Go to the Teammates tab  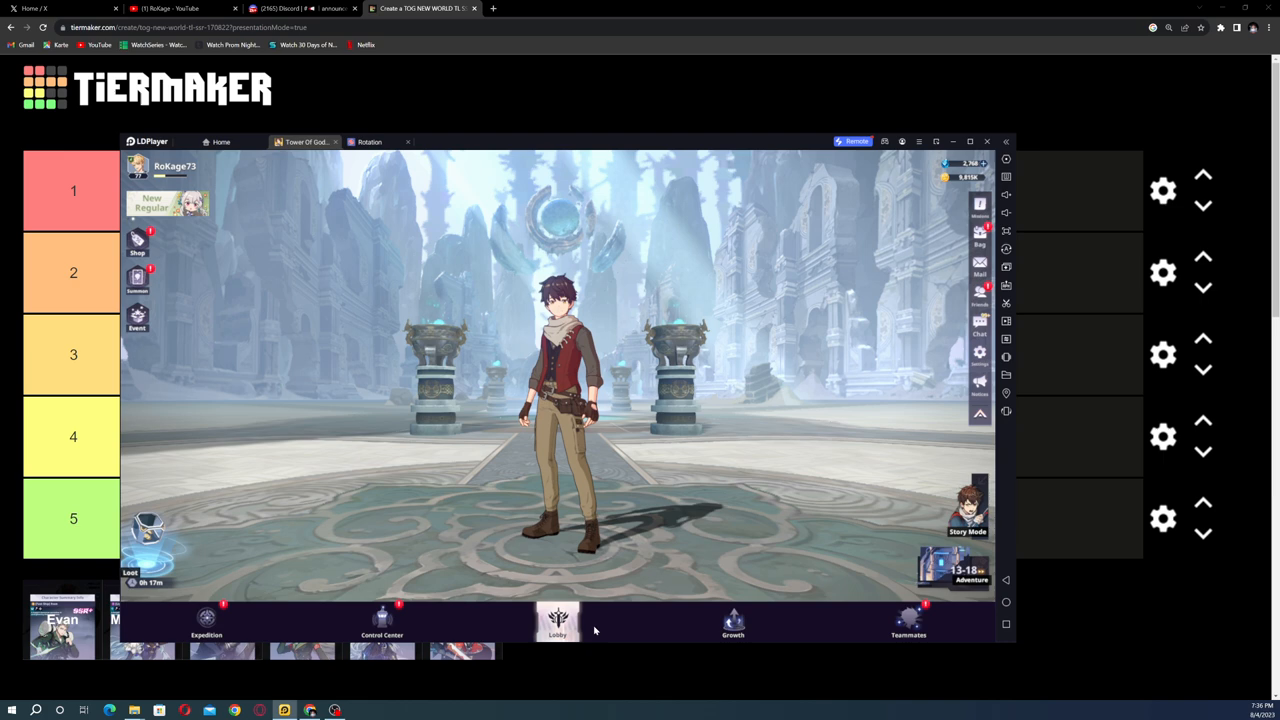click(908, 621)
